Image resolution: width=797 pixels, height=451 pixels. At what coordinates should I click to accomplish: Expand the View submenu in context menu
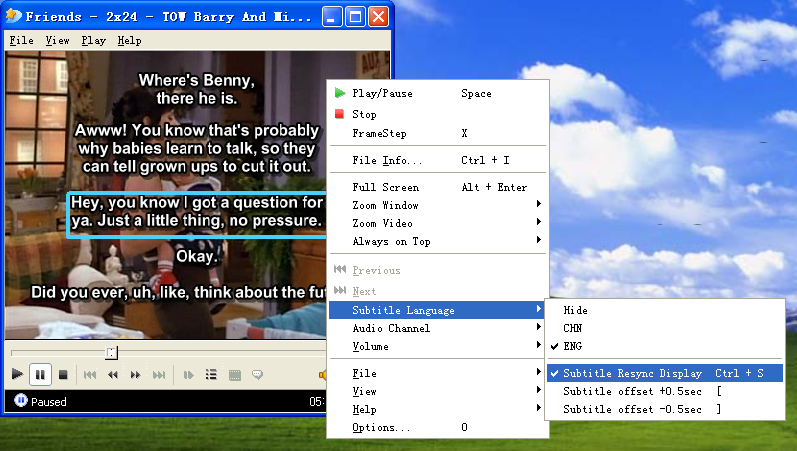point(438,392)
